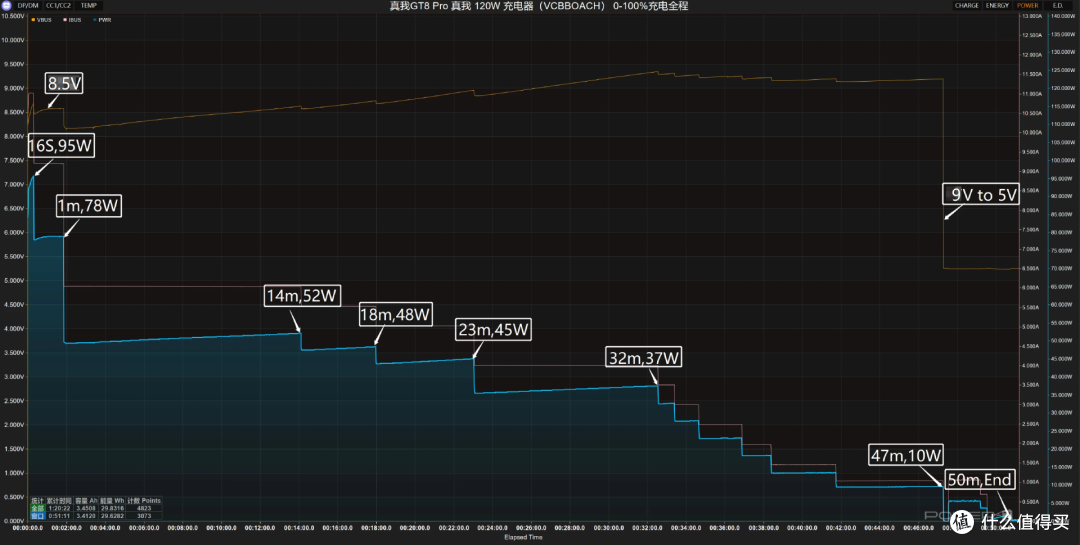Click the 10.500V voltage axis label

click(x=13, y=16)
